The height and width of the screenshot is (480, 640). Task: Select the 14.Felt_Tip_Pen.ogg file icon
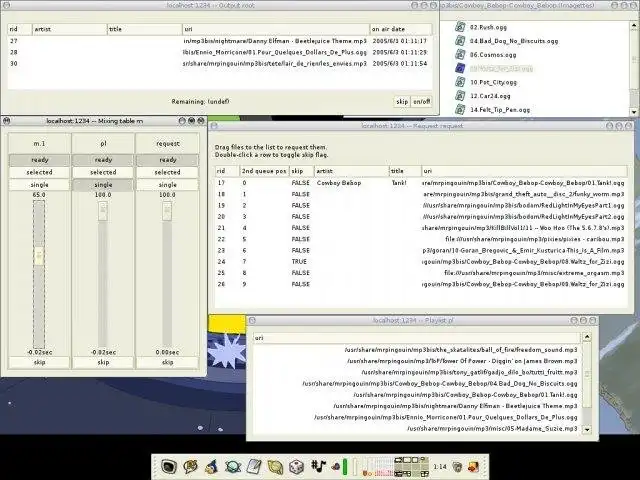point(460,109)
